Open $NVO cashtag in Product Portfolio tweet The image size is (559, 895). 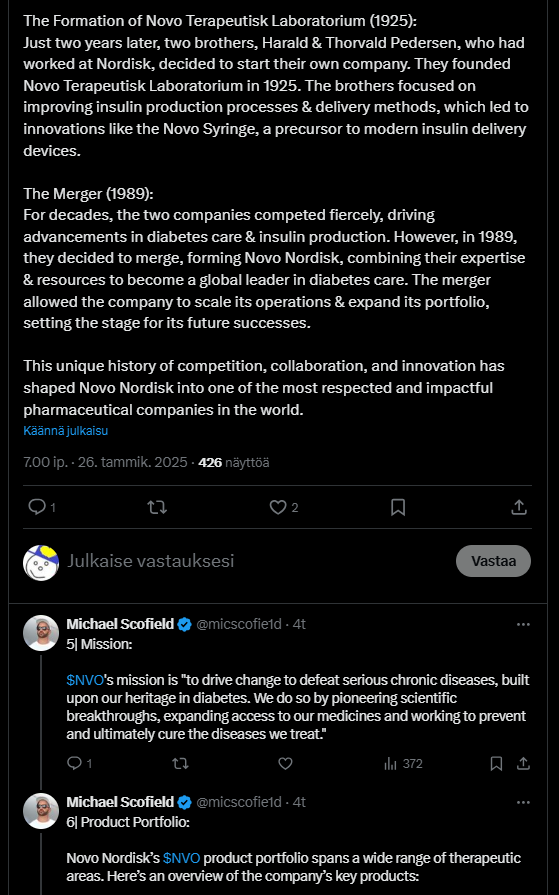[182, 858]
